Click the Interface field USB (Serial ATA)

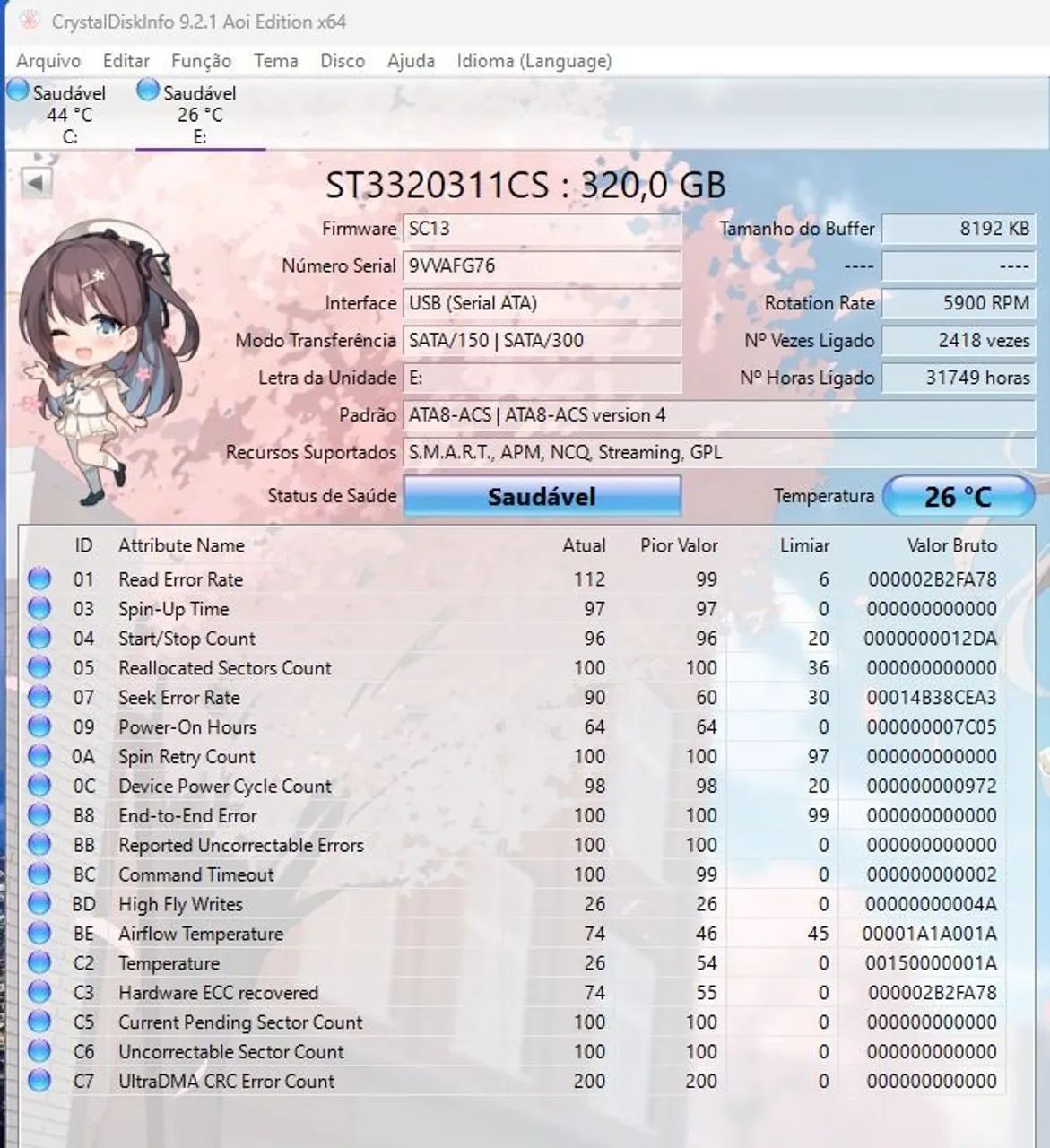click(x=542, y=303)
